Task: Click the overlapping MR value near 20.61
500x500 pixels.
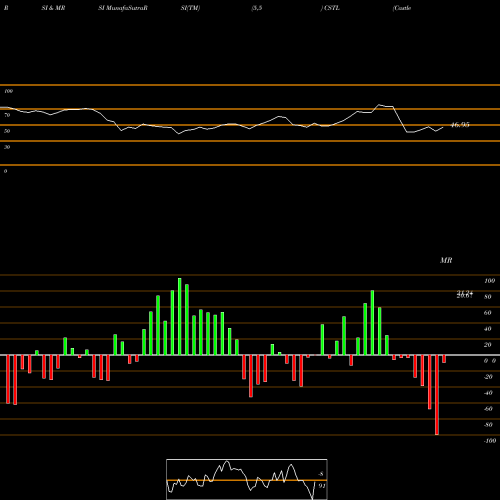Action: 465,294
